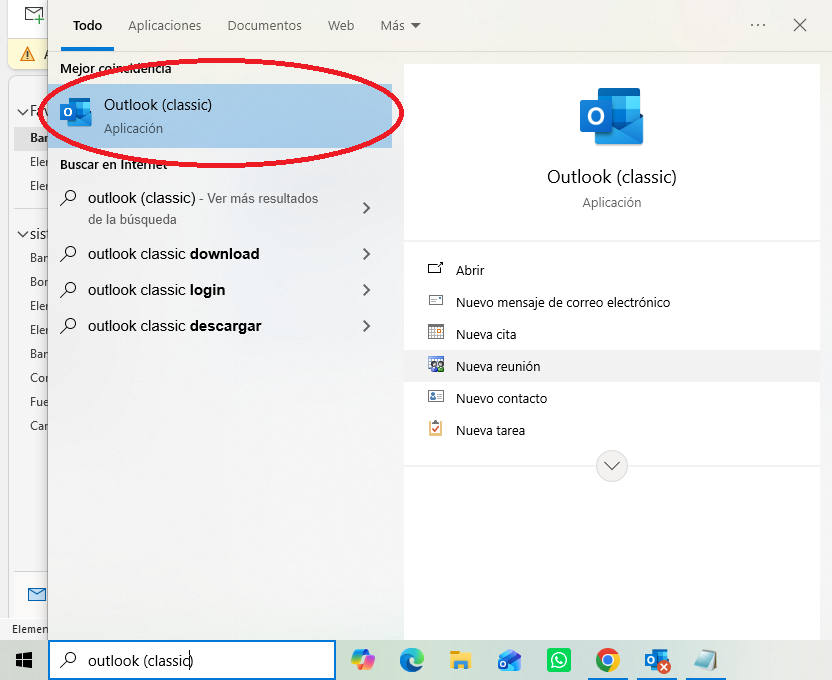Click the large Outlook logo in details pane

point(611,116)
